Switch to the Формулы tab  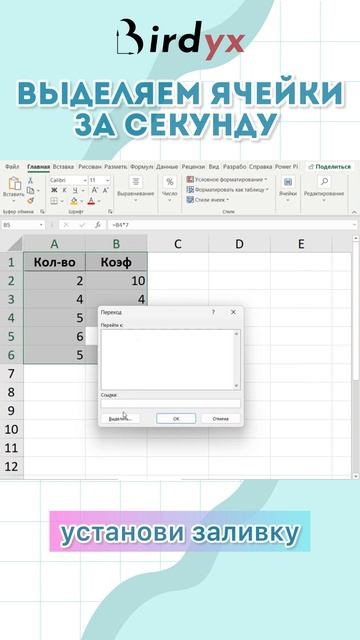(x=142, y=167)
